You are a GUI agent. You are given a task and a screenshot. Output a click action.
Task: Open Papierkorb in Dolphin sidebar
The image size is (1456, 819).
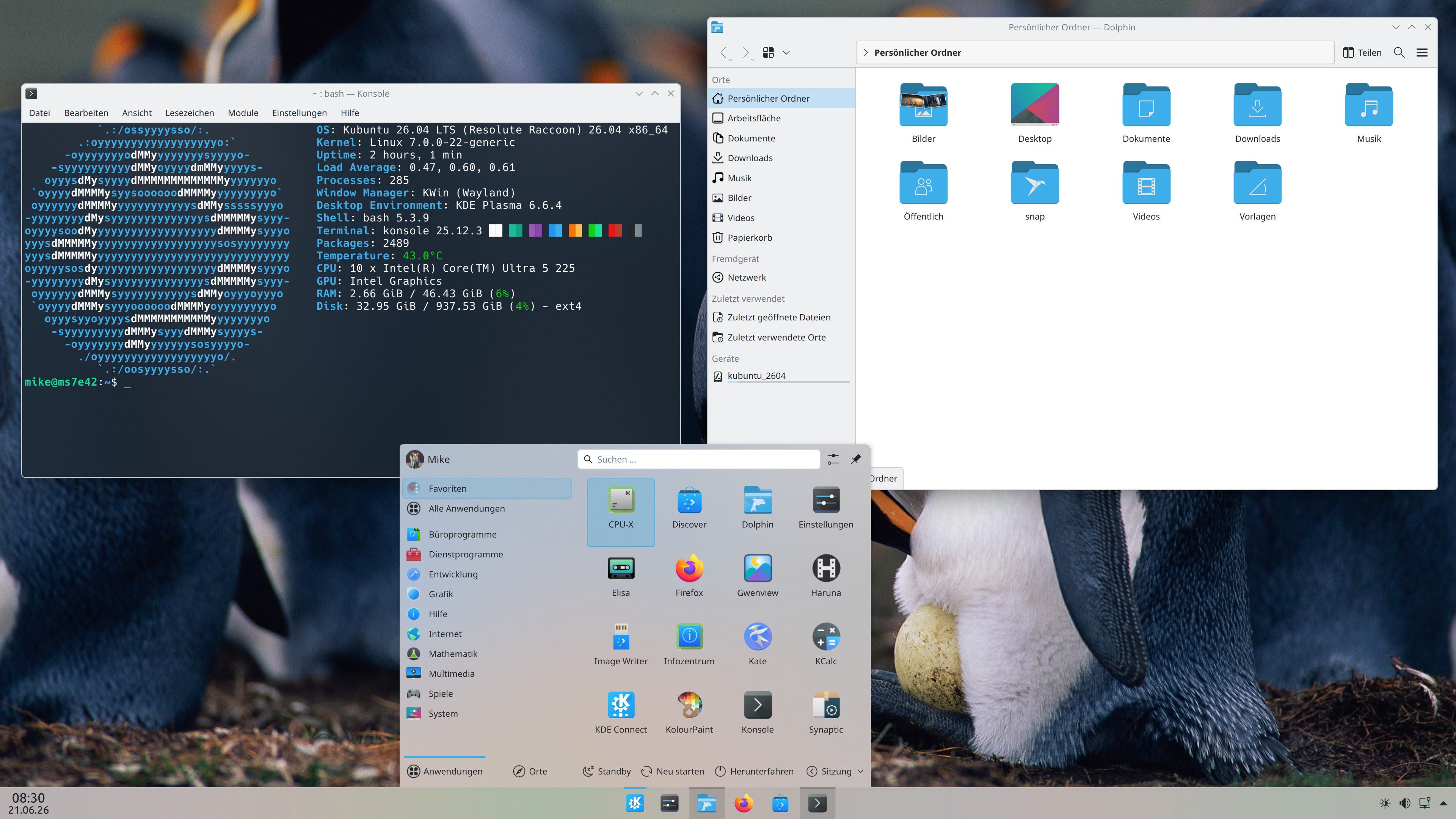pos(781,237)
